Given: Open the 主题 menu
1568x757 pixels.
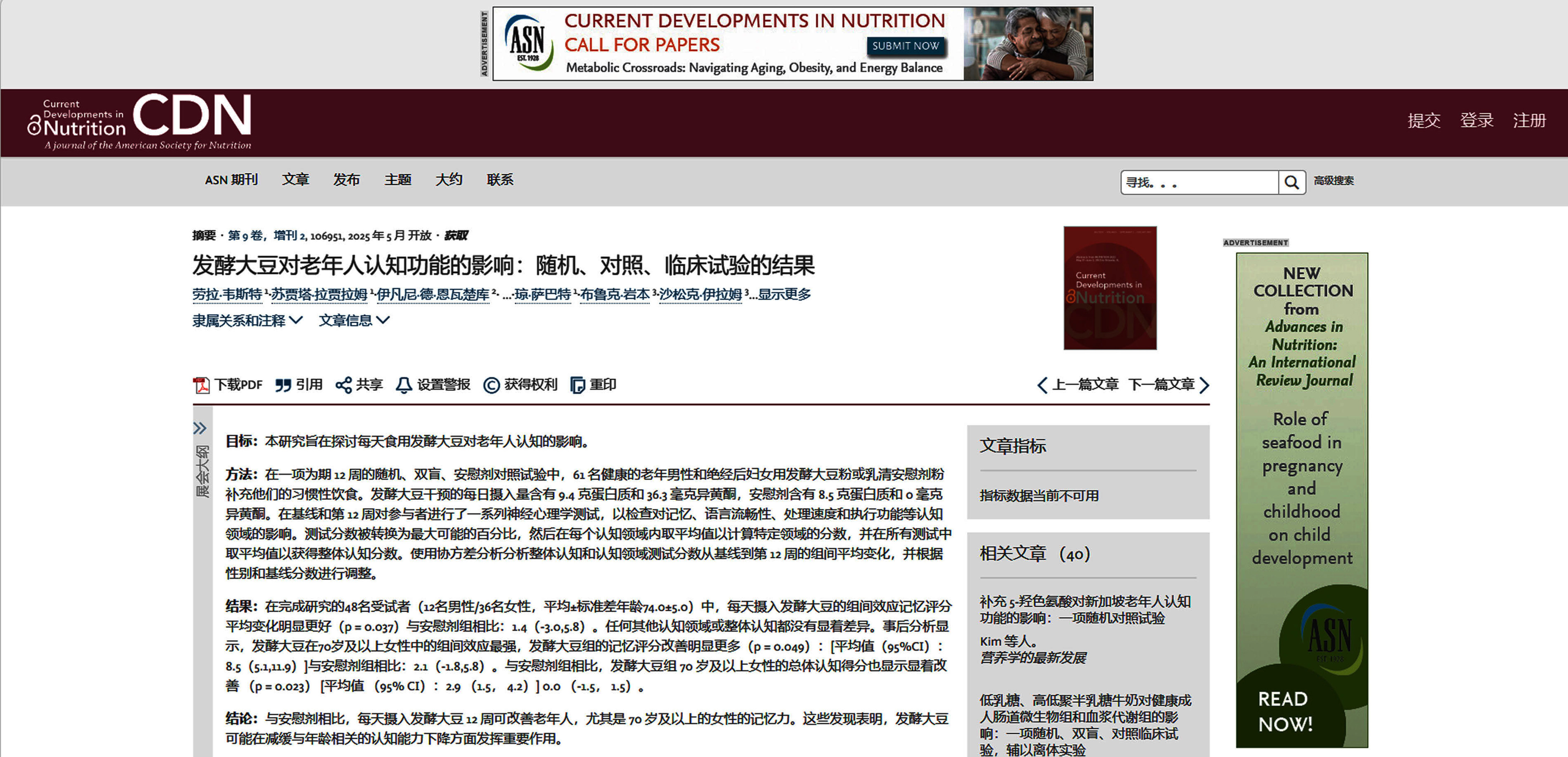Looking at the screenshot, I should pyautogui.click(x=398, y=180).
